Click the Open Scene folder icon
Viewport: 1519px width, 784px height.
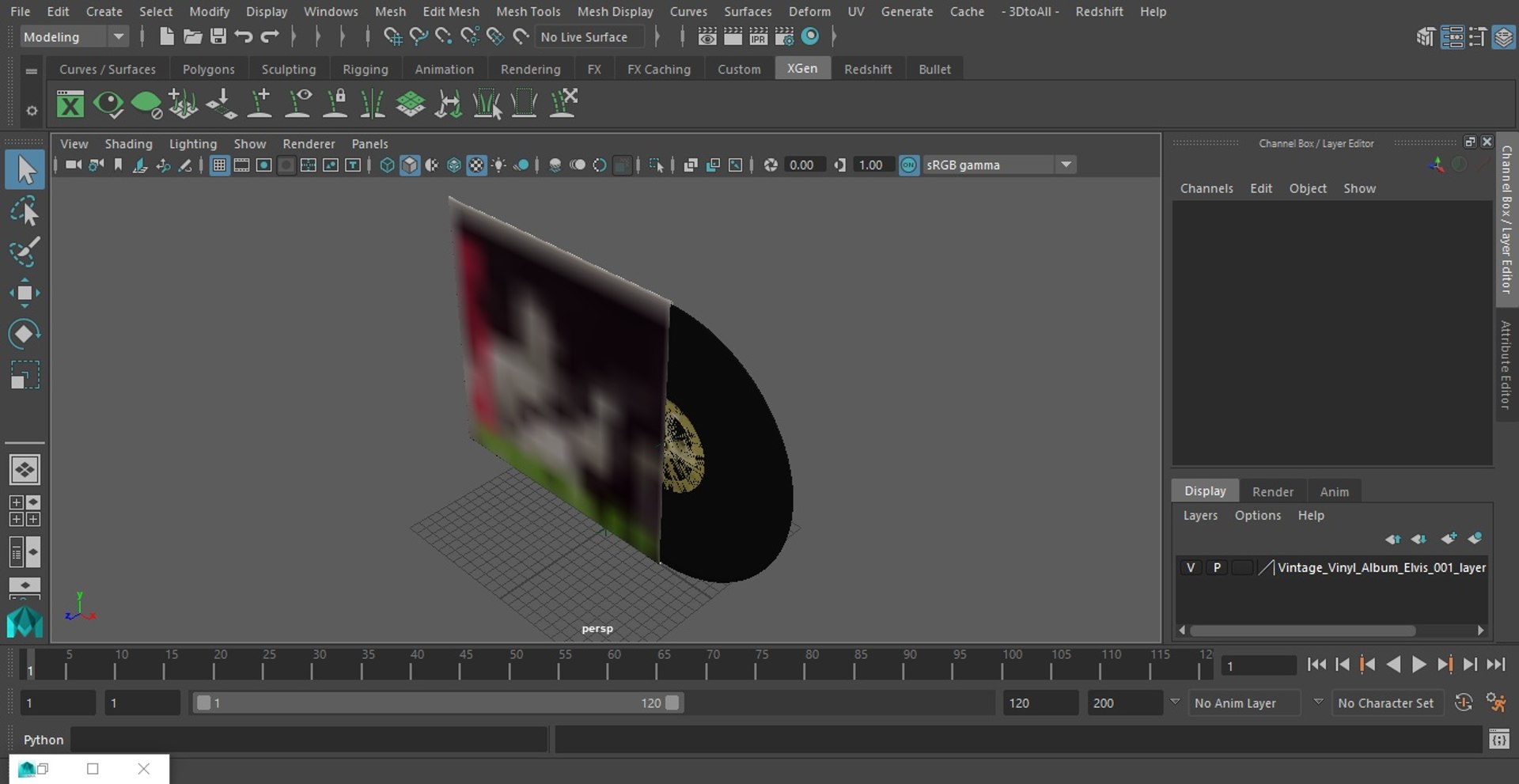[x=192, y=36]
